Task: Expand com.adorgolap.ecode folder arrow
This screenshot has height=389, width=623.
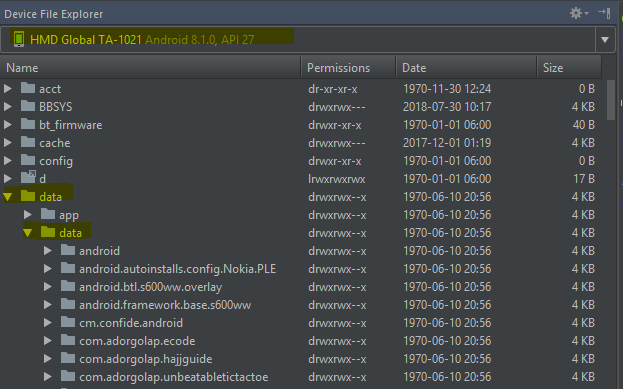Action: pos(48,341)
